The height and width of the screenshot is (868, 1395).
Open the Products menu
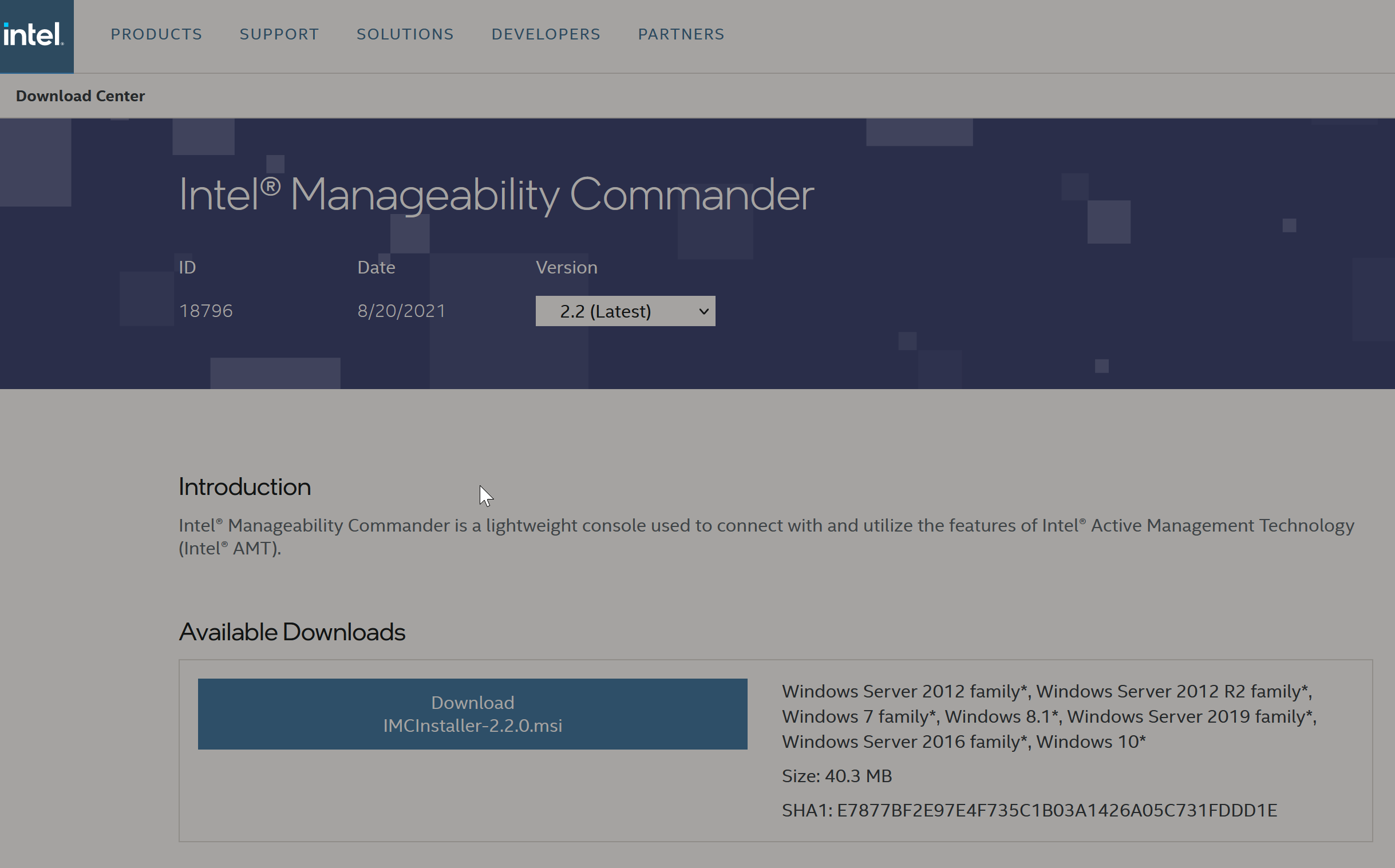click(x=156, y=34)
